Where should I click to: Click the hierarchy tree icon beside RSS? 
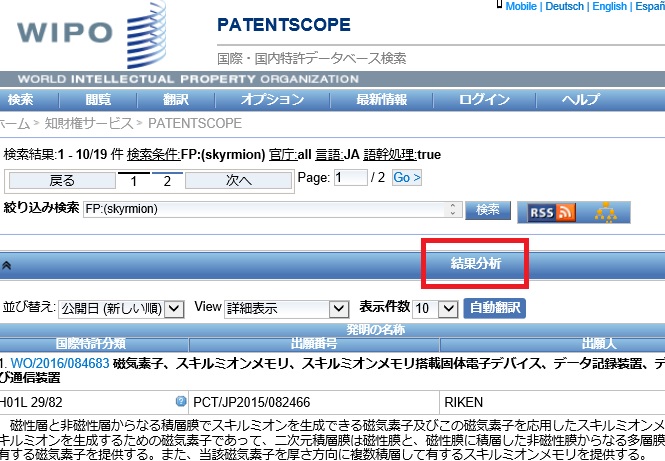(x=606, y=212)
